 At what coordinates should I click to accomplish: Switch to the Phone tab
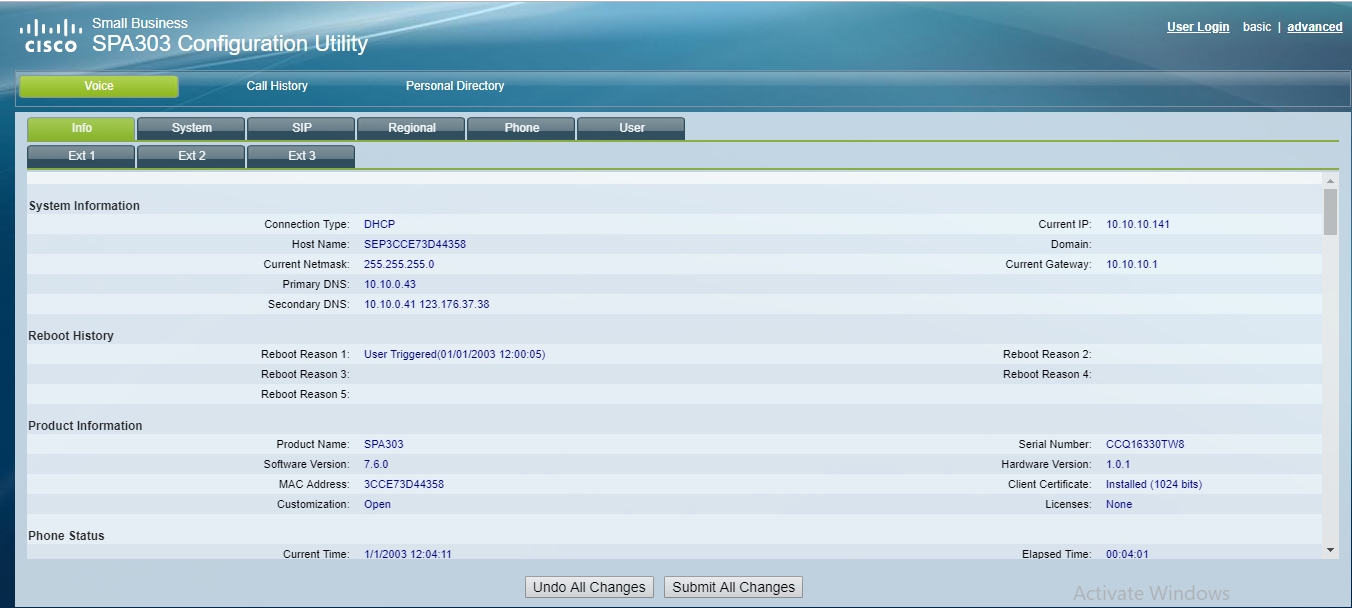tap(521, 128)
